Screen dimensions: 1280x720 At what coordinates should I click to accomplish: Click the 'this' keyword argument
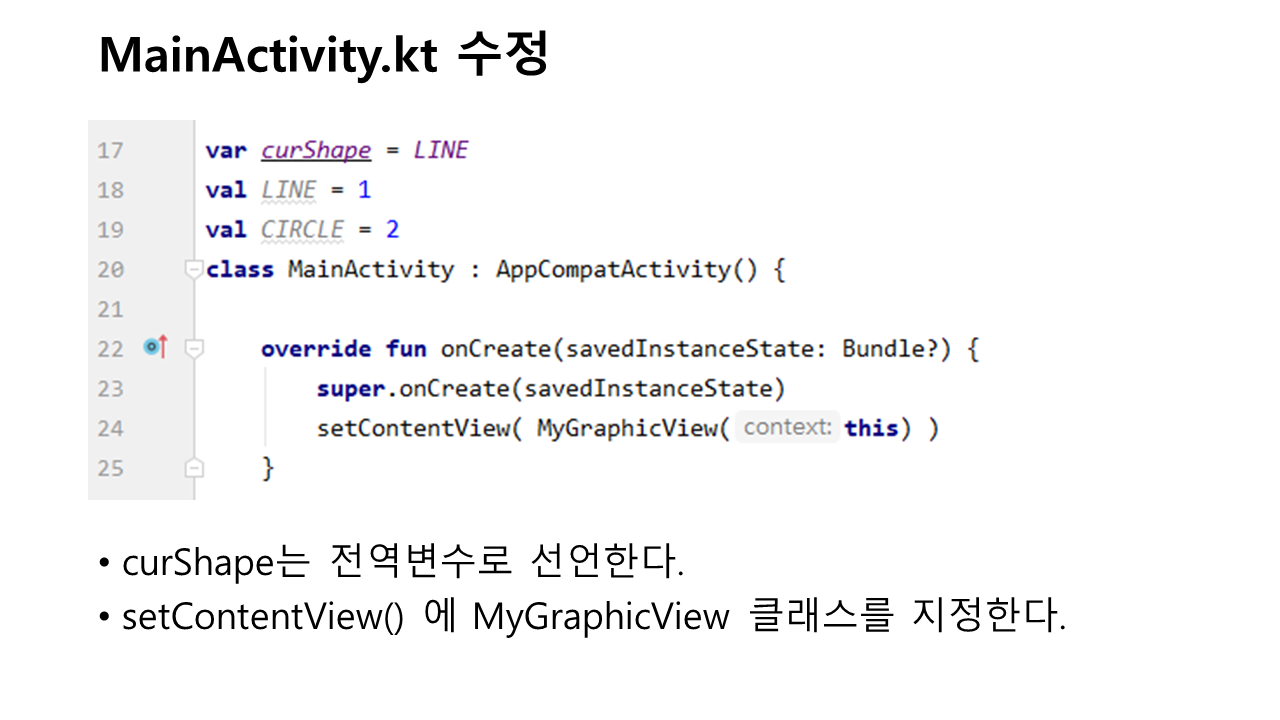tap(871, 428)
